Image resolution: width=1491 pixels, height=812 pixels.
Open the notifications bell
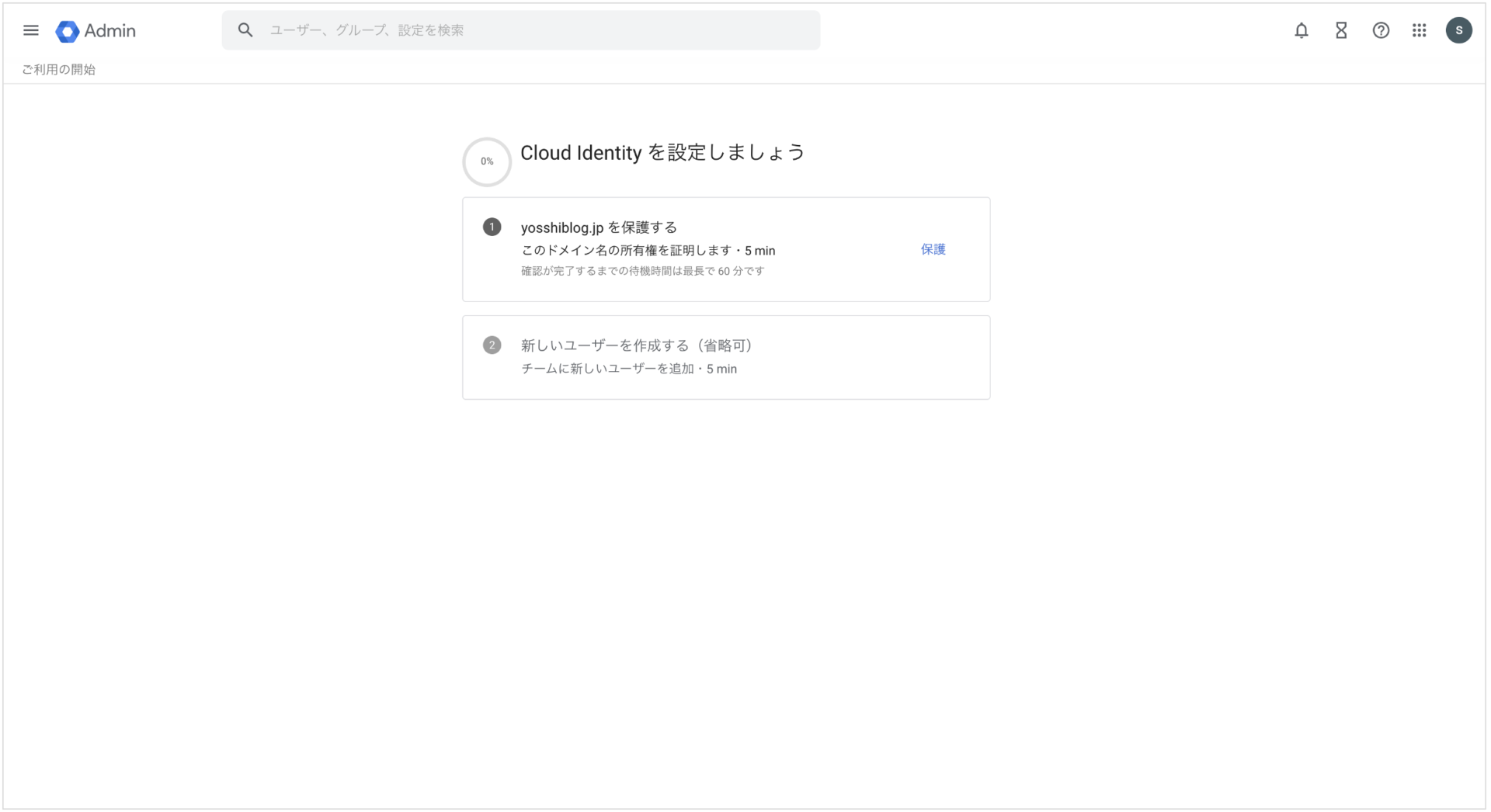coord(1302,30)
